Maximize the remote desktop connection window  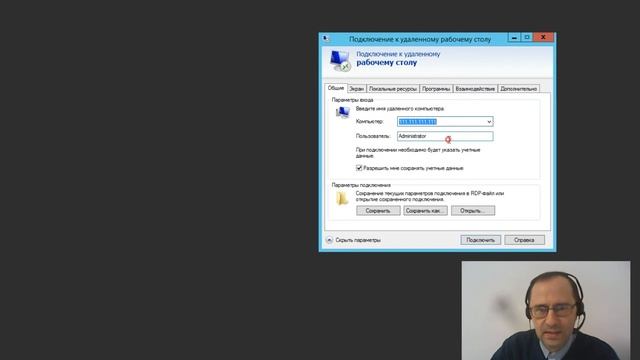[x=527, y=38]
